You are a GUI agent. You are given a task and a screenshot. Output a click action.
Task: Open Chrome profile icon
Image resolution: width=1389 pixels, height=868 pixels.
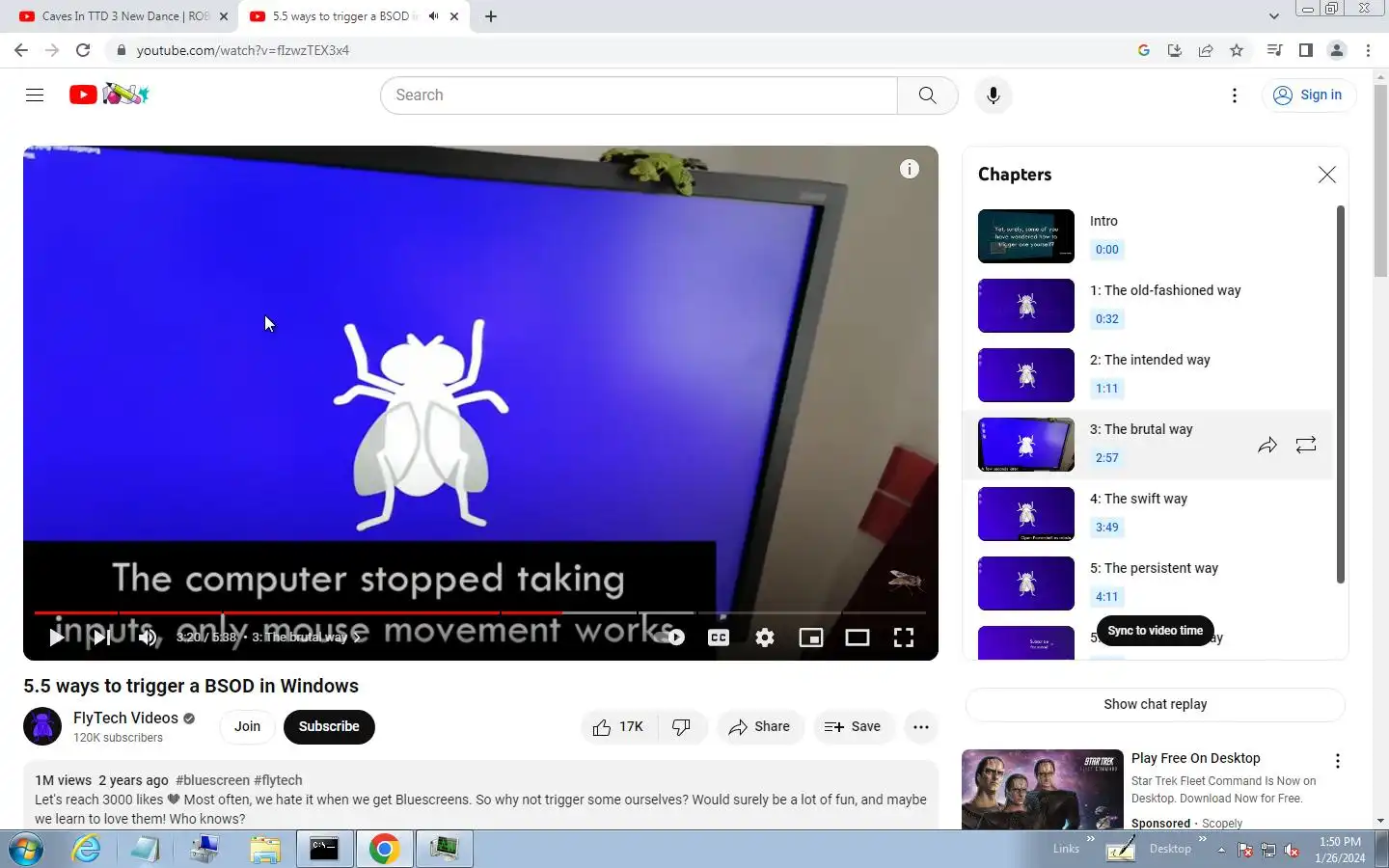1337,50
